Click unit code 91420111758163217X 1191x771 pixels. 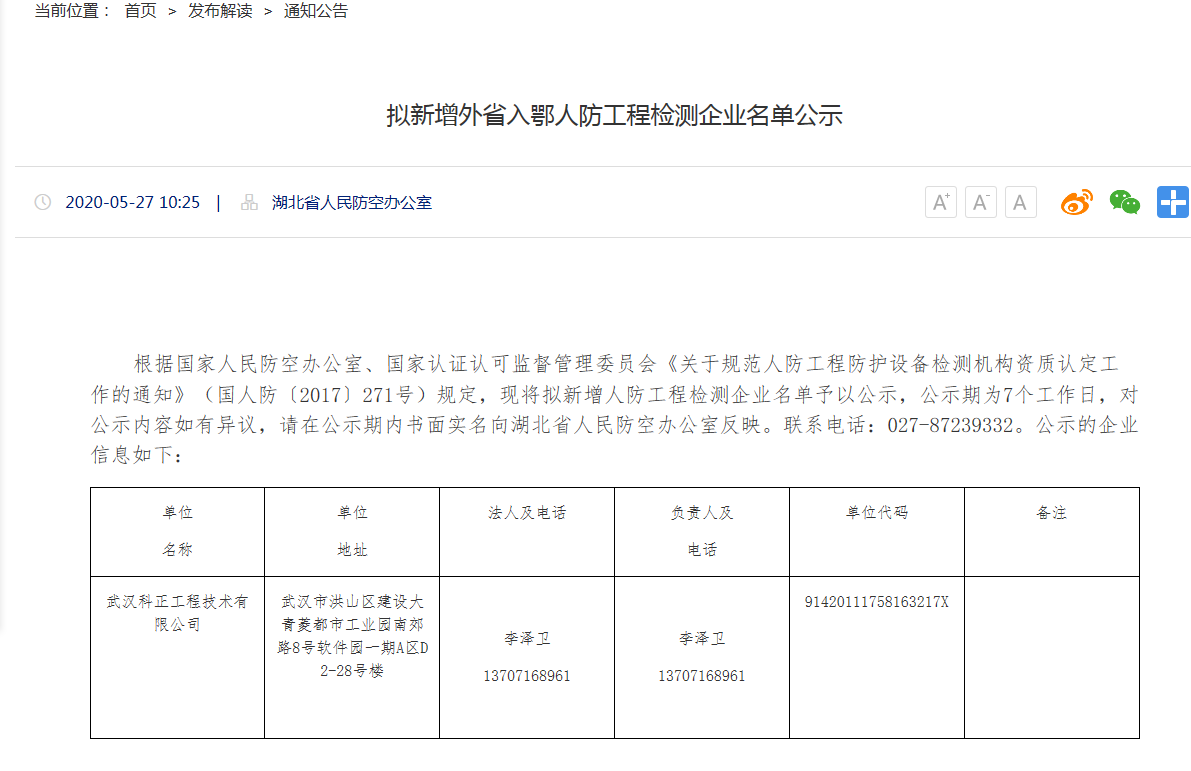pyautogui.click(x=876, y=602)
